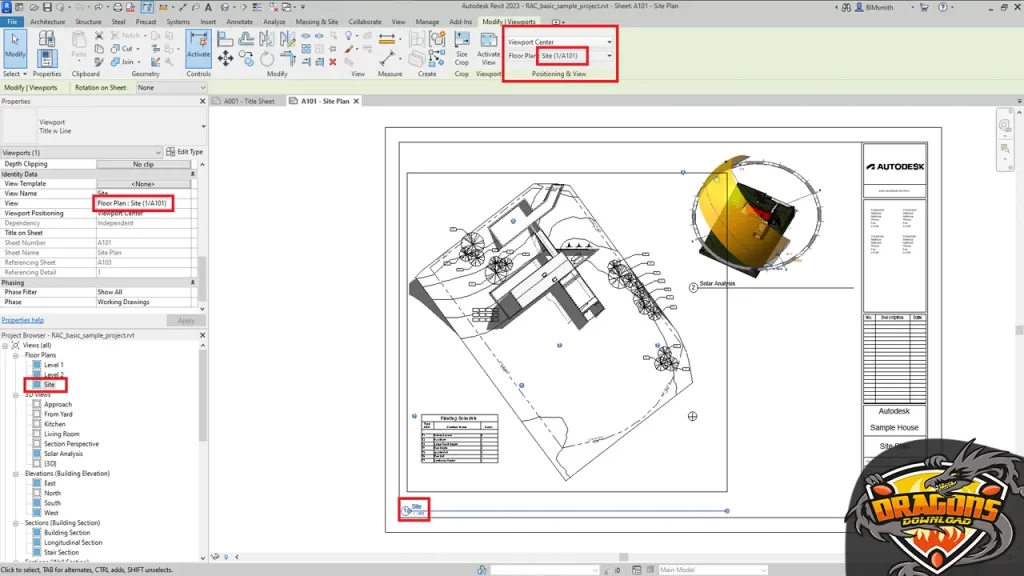This screenshot has width=1024, height=576.
Task: Collapse the Floor Plans tree node
Action: 16,355
